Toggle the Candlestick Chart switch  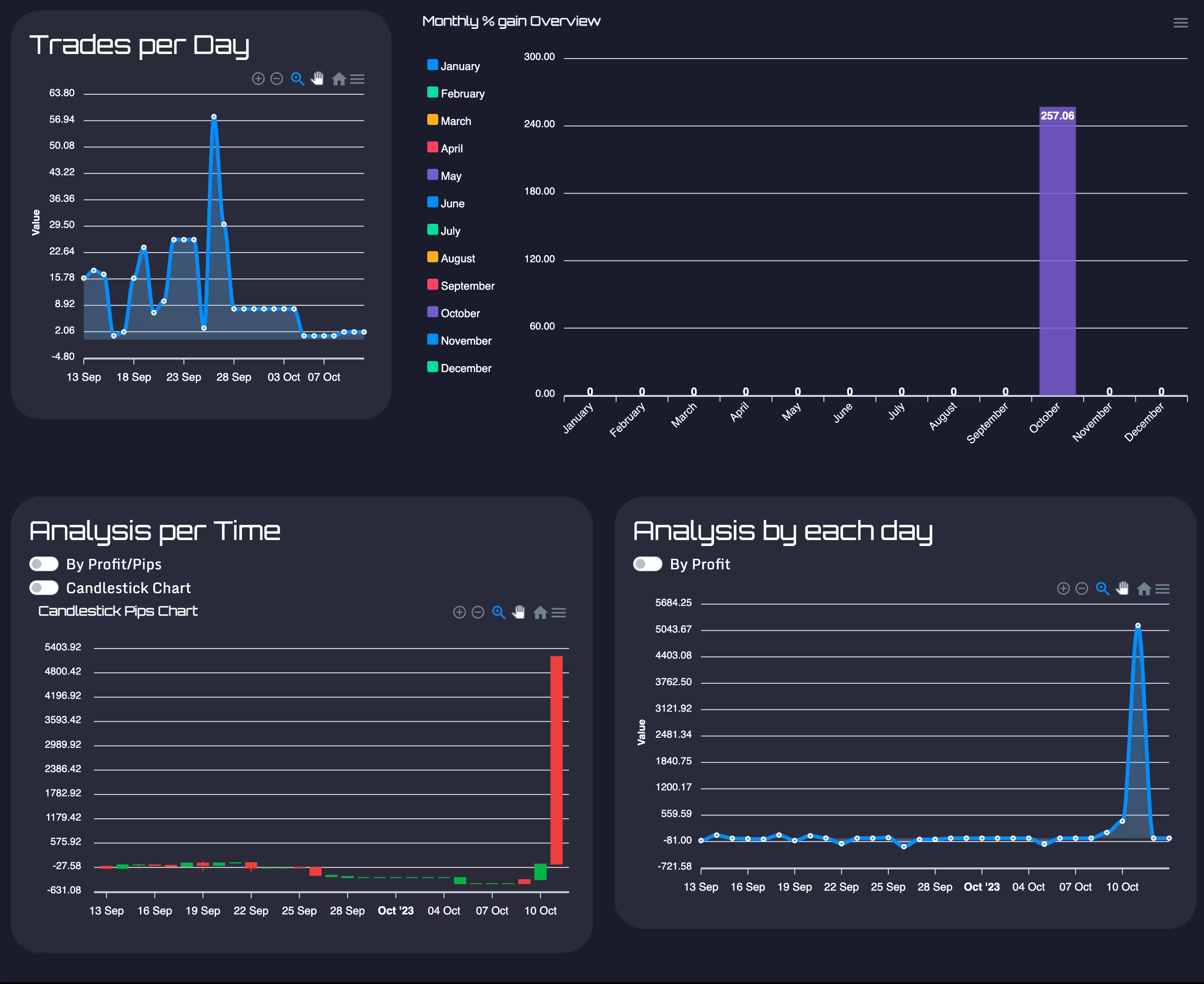pyautogui.click(x=44, y=588)
